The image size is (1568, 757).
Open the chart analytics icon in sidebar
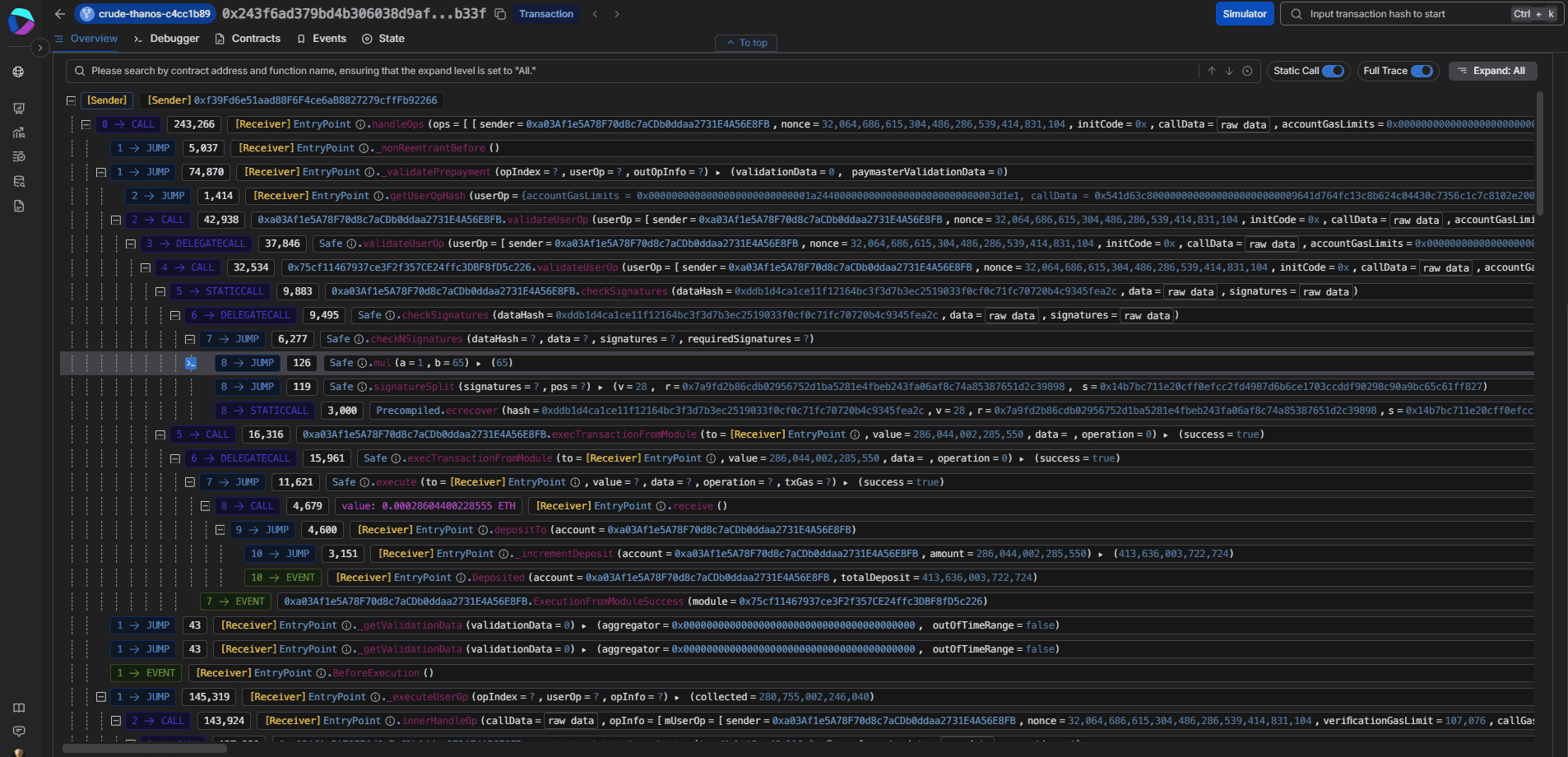click(18, 132)
